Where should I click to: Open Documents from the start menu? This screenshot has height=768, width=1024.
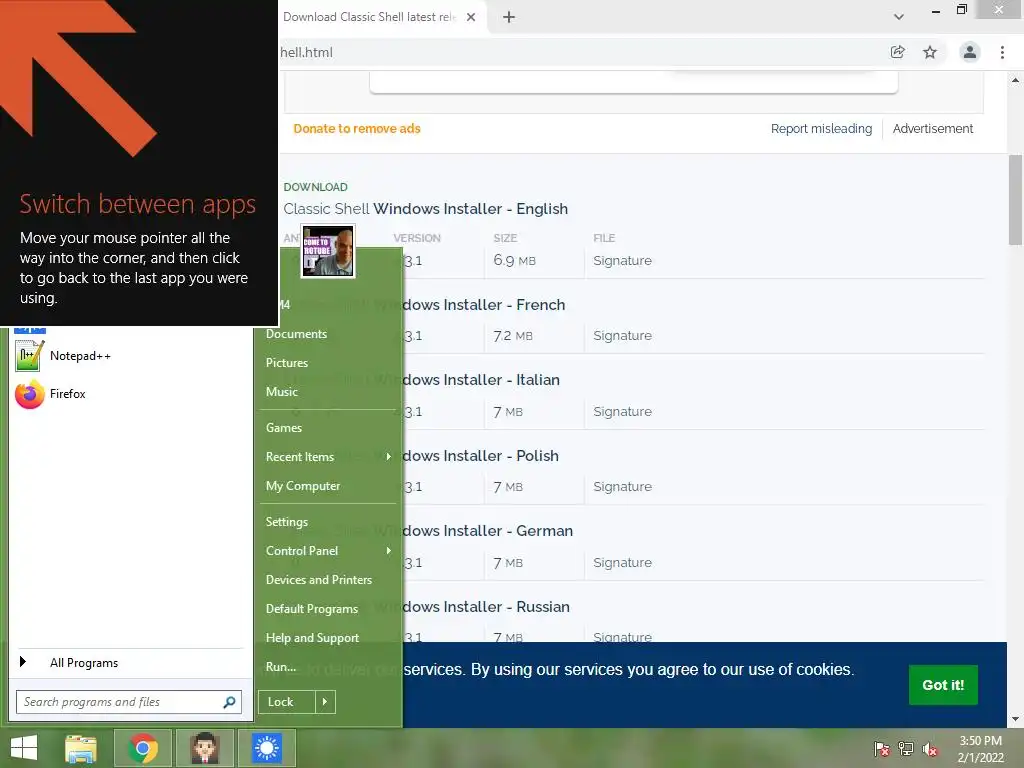[x=296, y=334]
